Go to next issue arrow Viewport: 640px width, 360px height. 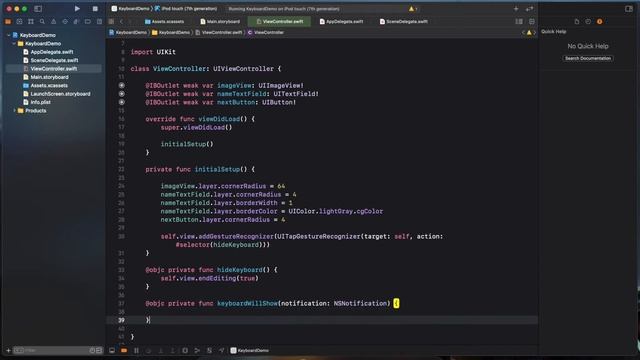coord(535,32)
